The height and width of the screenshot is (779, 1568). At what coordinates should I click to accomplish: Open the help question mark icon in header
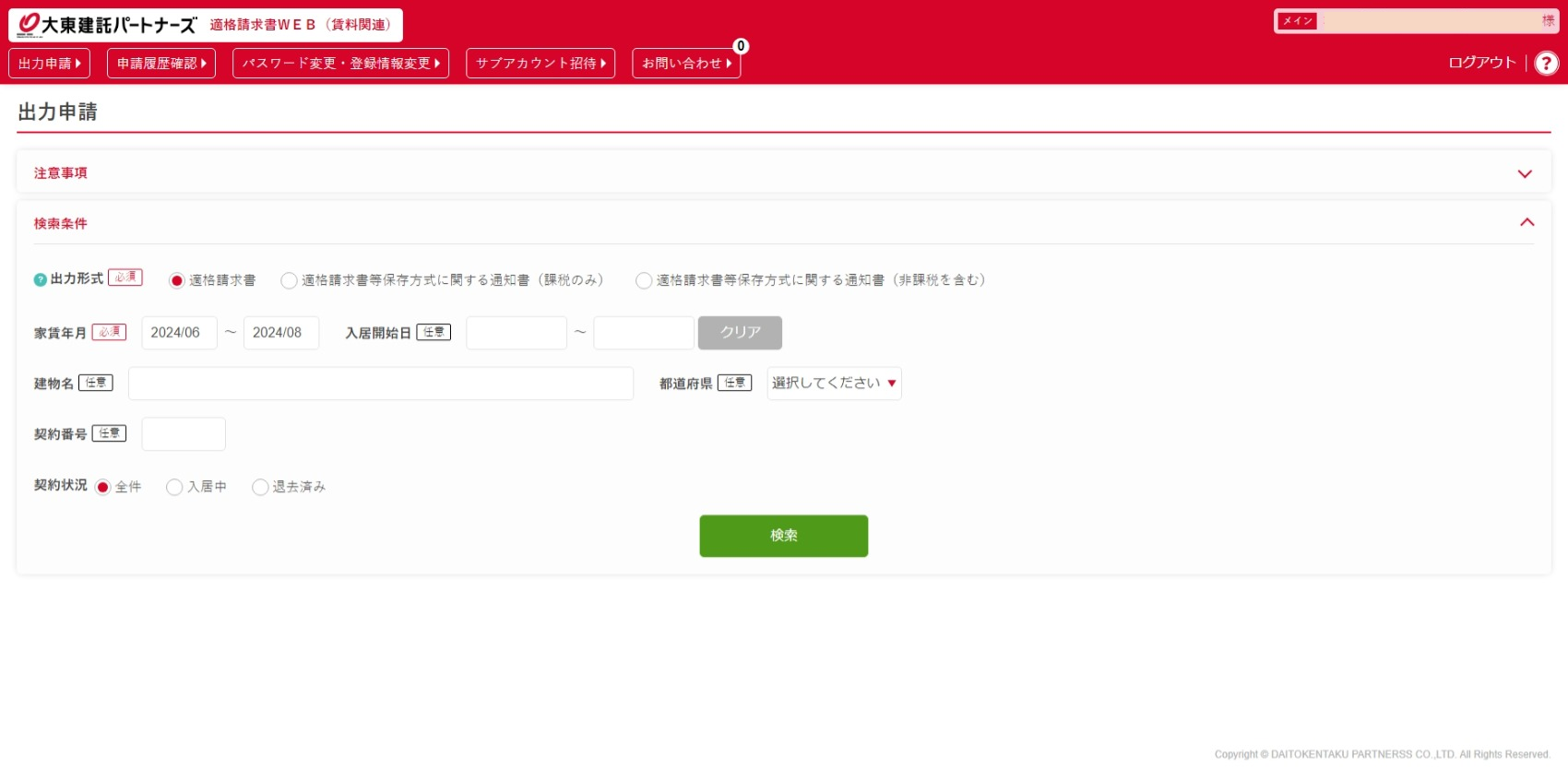(x=1547, y=63)
